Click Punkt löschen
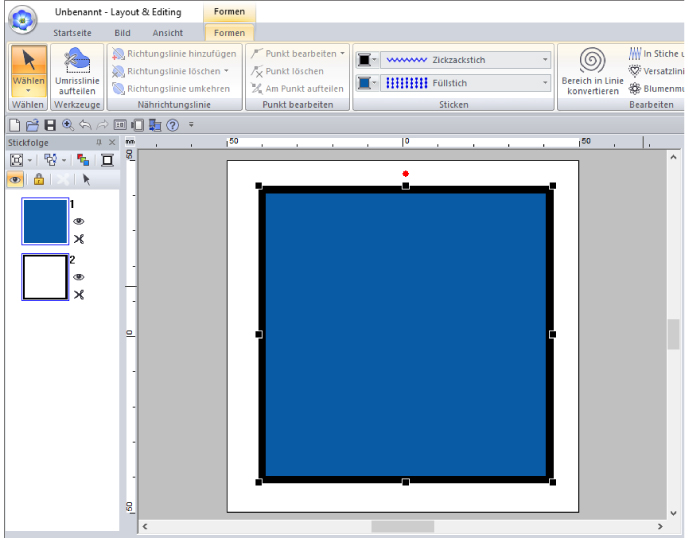 pyautogui.click(x=287, y=71)
